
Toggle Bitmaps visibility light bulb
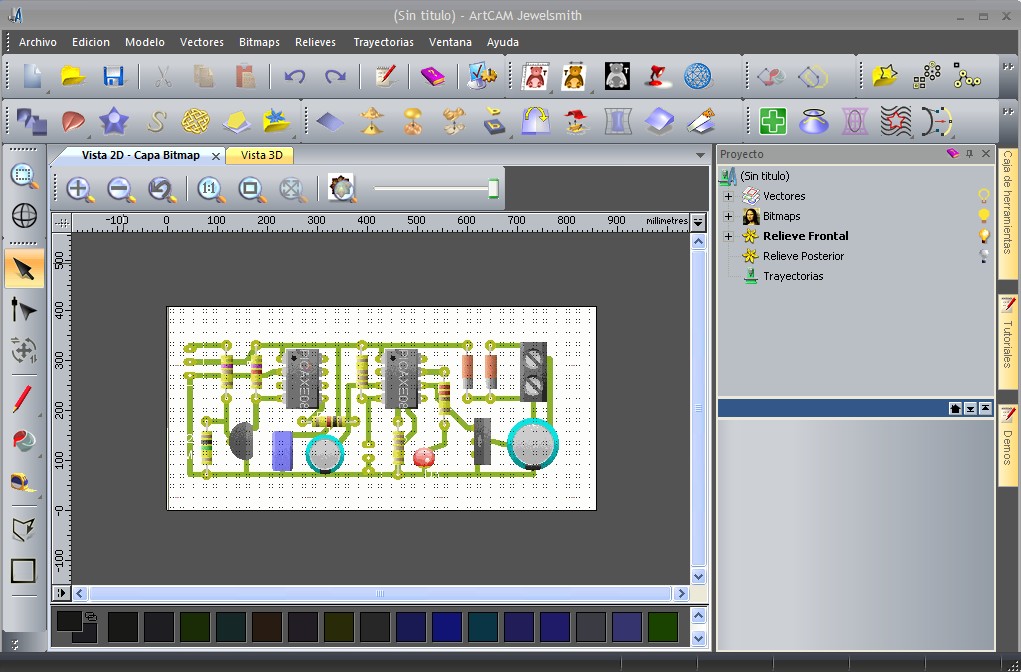984,216
